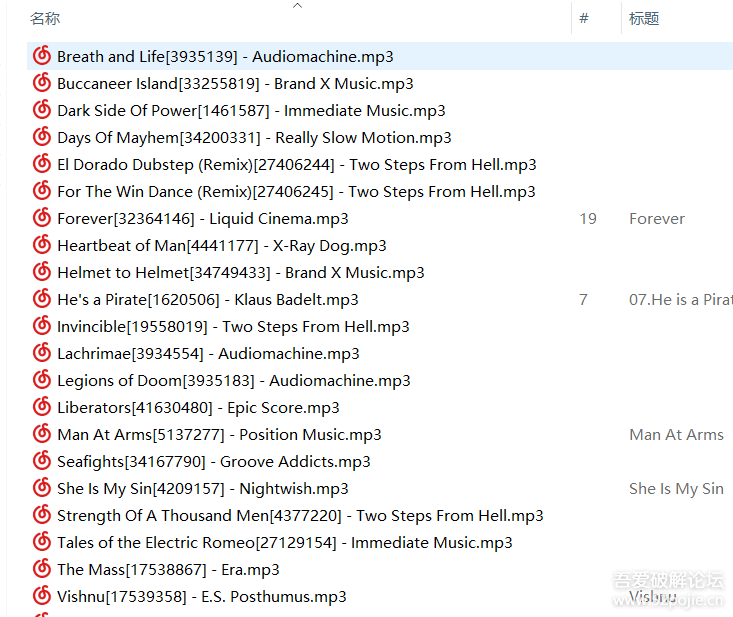Click the Forever Liquid Cinema file icon
This screenshot has height=617, width=733.
[42, 218]
